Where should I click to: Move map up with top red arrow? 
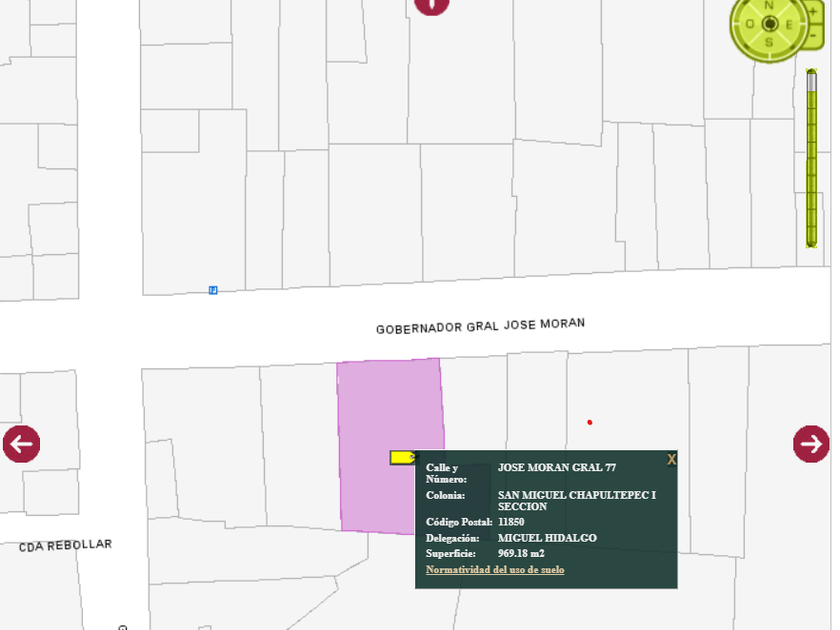click(432, 4)
